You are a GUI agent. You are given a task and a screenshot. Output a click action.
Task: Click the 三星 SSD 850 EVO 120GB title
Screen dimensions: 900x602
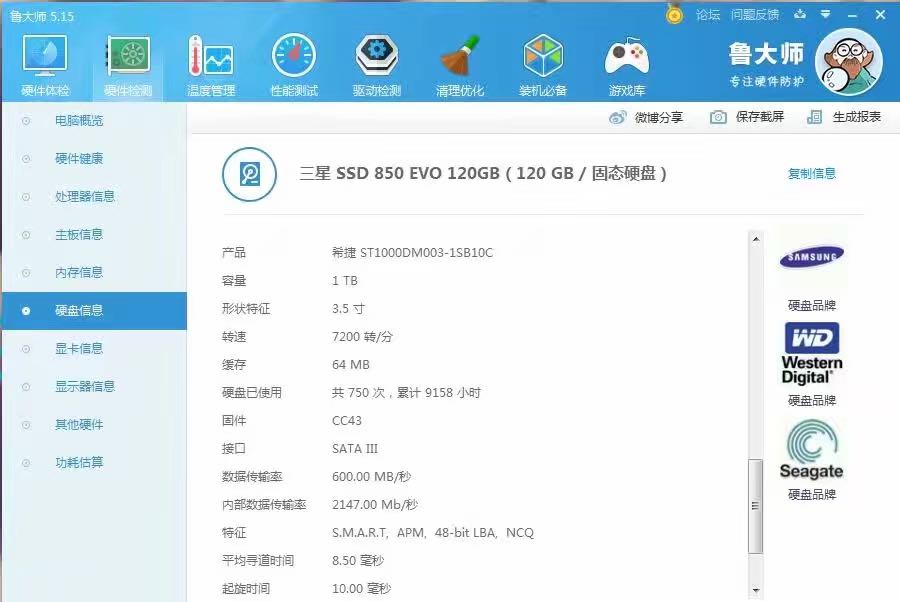tap(483, 173)
